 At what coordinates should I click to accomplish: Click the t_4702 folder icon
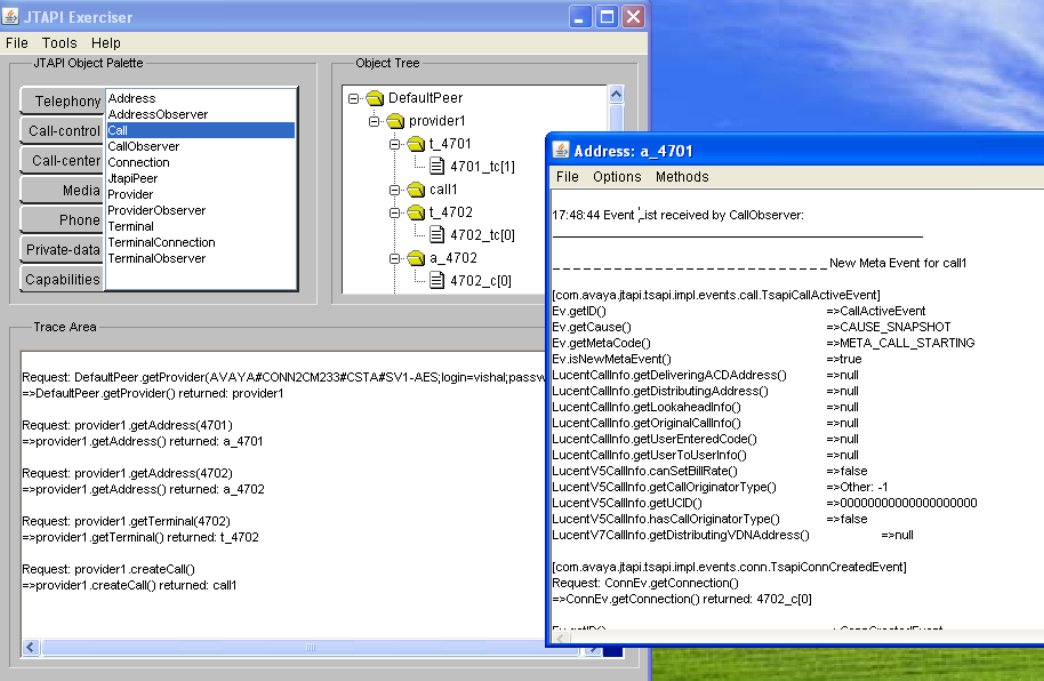click(416, 212)
